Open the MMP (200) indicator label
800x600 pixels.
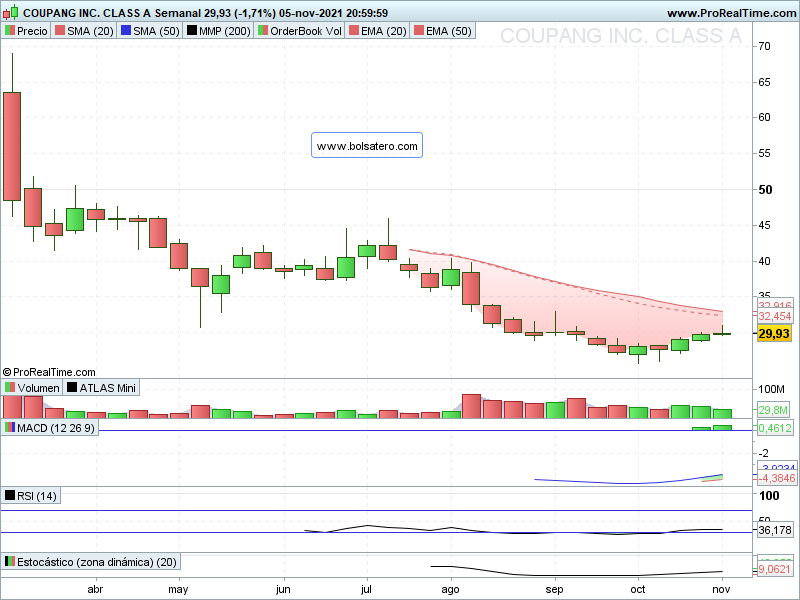coord(218,31)
